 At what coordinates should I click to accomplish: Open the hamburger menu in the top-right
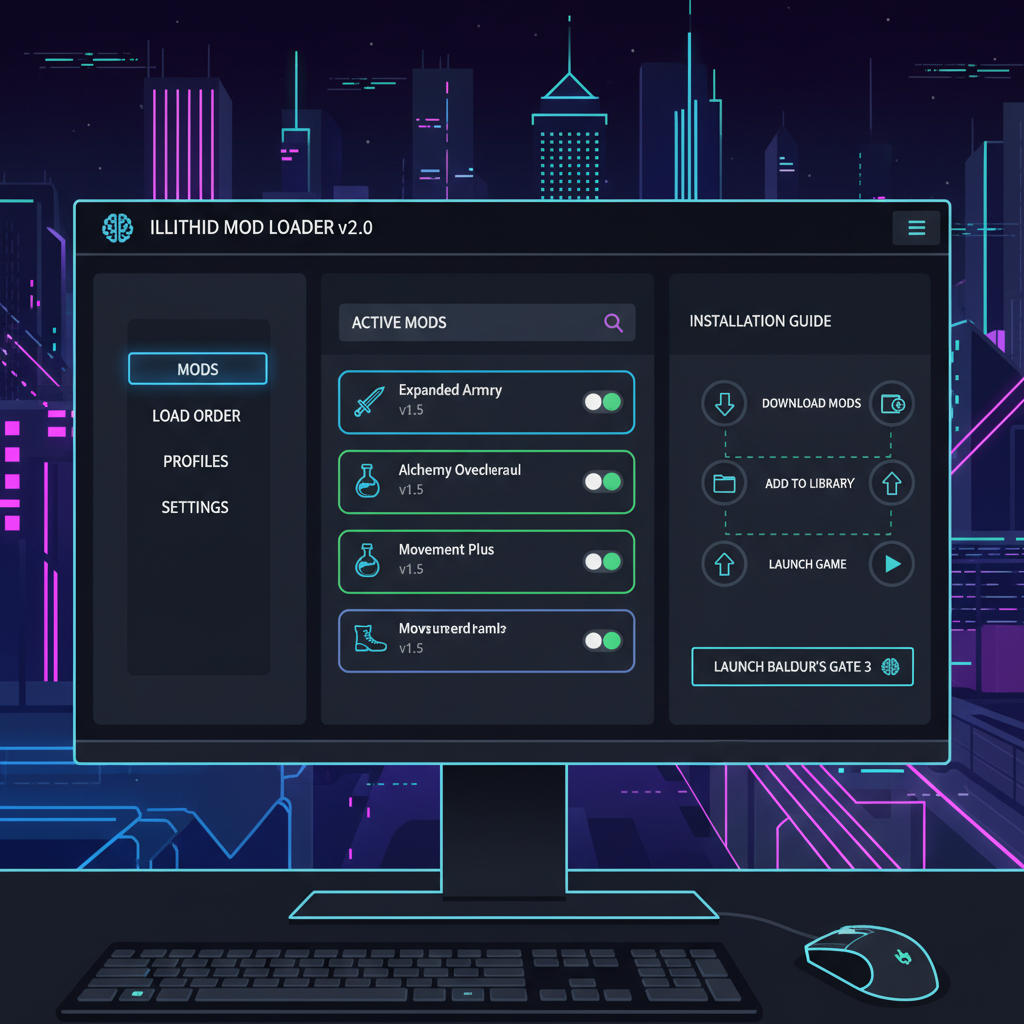[x=915, y=227]
